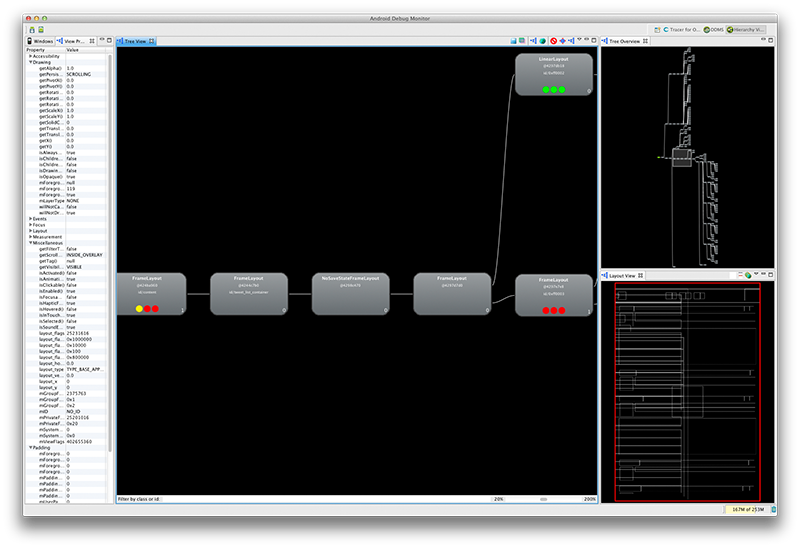Viewport: 800px width, 548px height.
Task: Click the SCROLLING property value
Action: click(x=79, y=74)
